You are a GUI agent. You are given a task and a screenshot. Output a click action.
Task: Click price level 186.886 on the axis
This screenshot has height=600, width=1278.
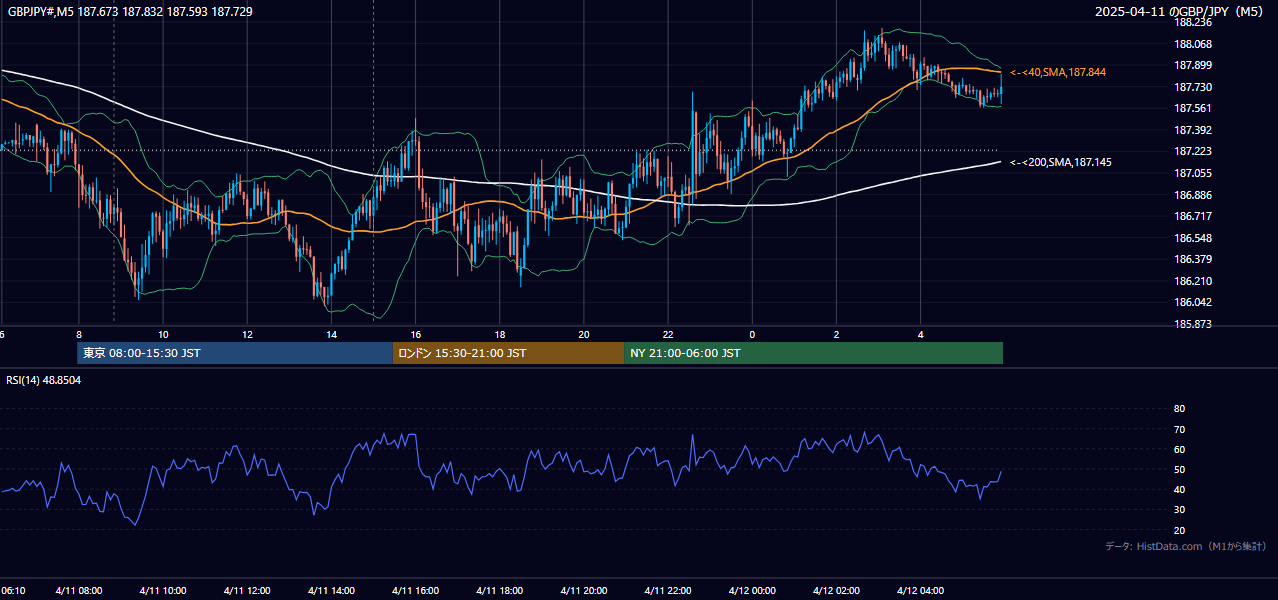click(x=1193, y=195)
